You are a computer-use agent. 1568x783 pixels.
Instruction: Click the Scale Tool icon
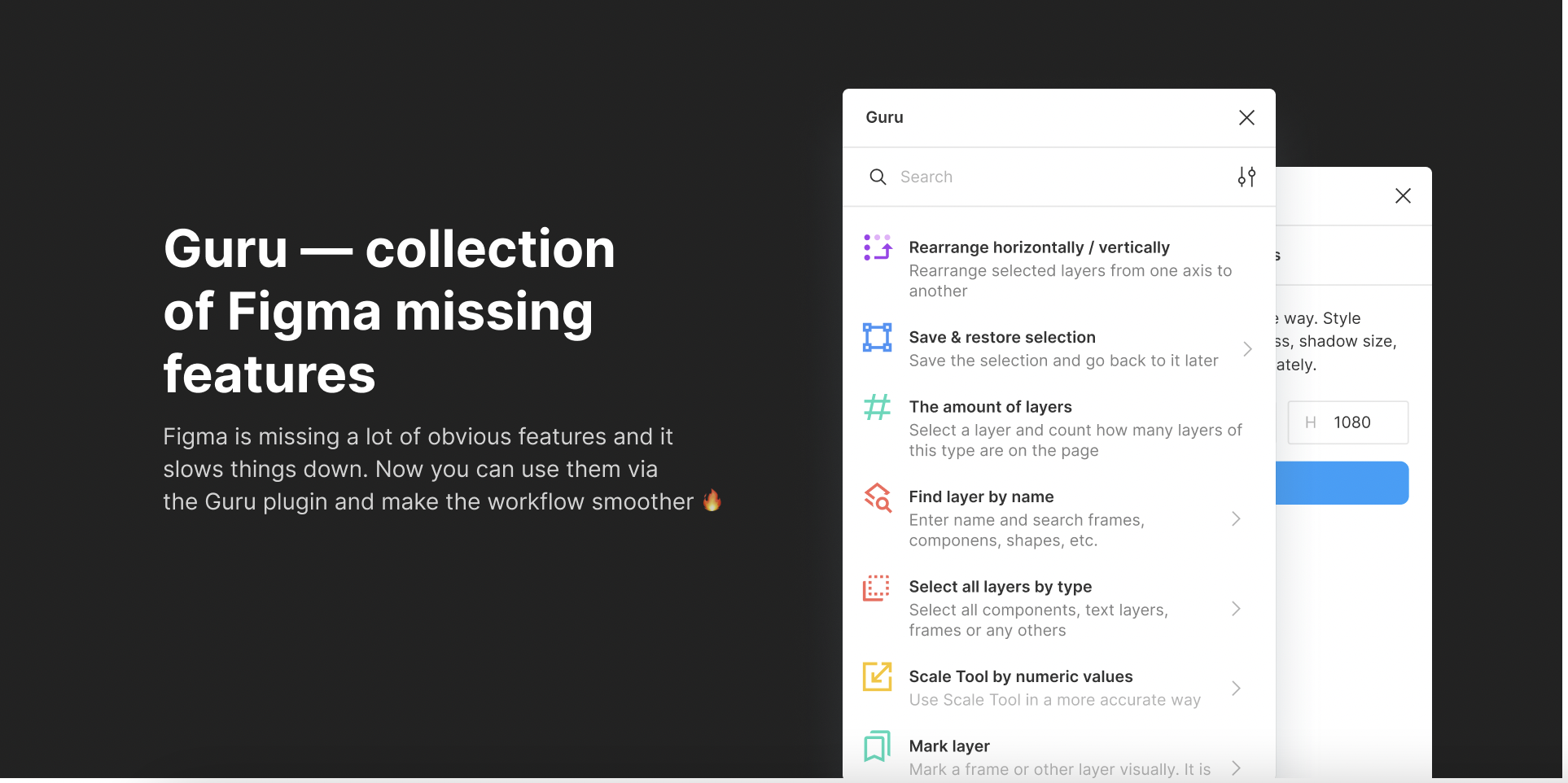878,676
